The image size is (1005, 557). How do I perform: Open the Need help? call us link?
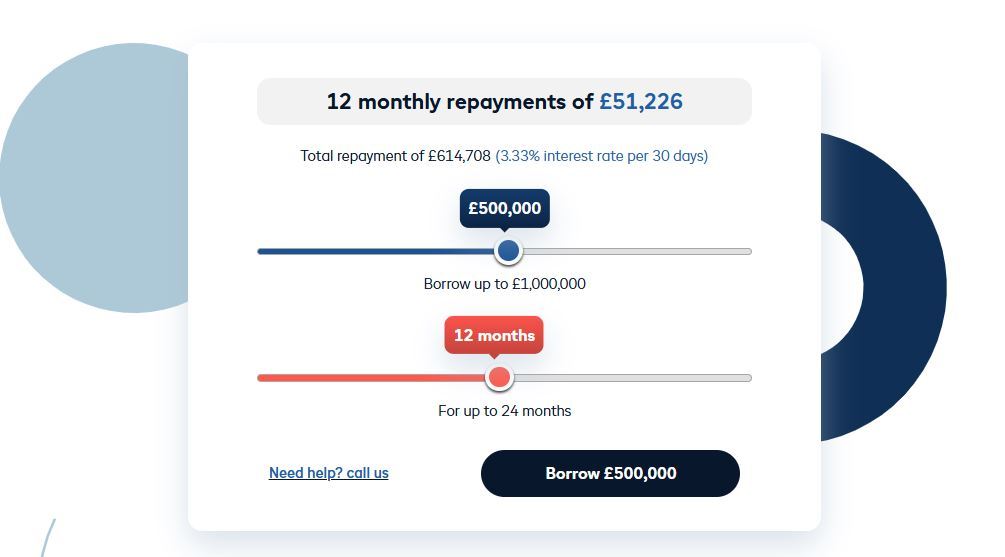328,473
